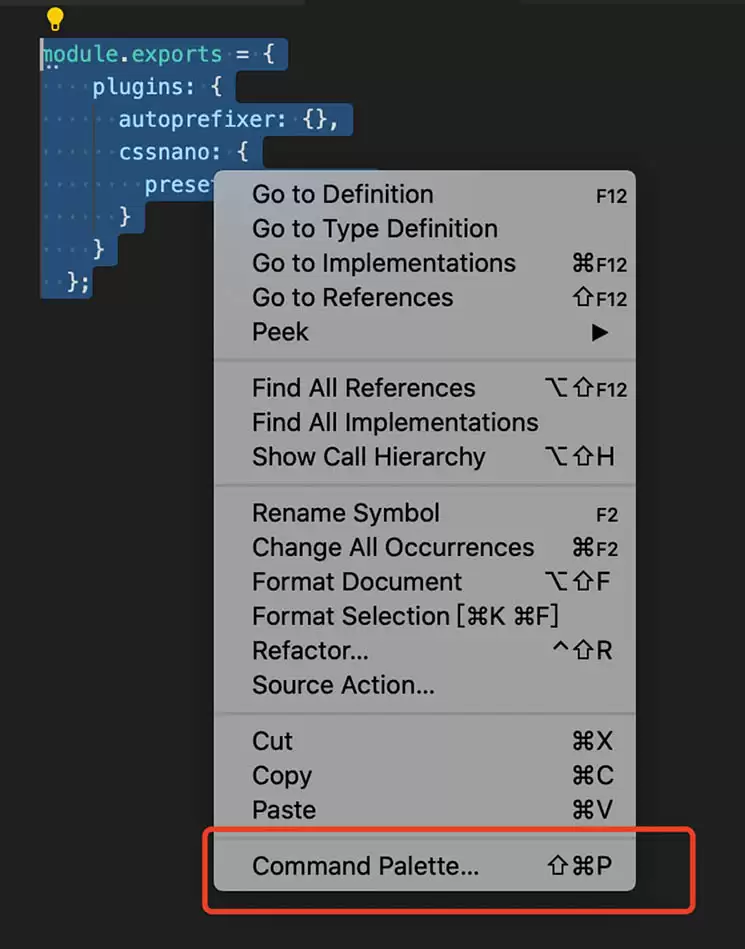Open the Refactor dialog
745x949 pixels.
(x=310, y=650)
